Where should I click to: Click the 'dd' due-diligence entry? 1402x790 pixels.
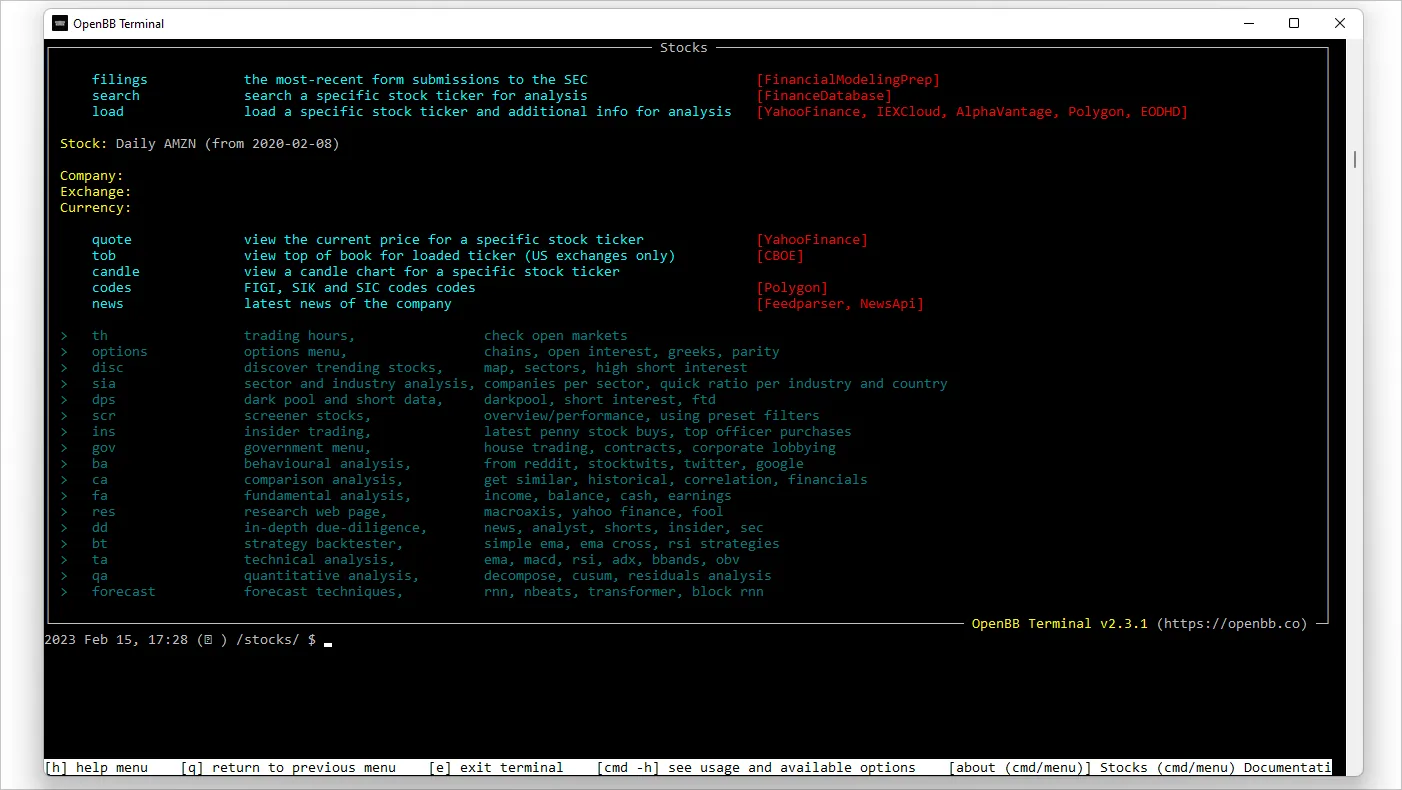click(100, 528)
